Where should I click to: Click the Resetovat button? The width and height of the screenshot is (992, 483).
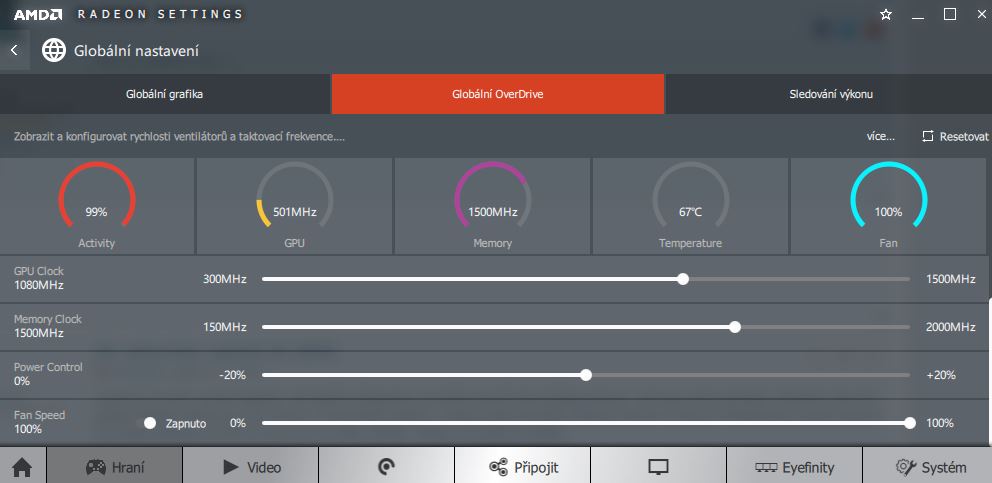(x=955, y=136)
